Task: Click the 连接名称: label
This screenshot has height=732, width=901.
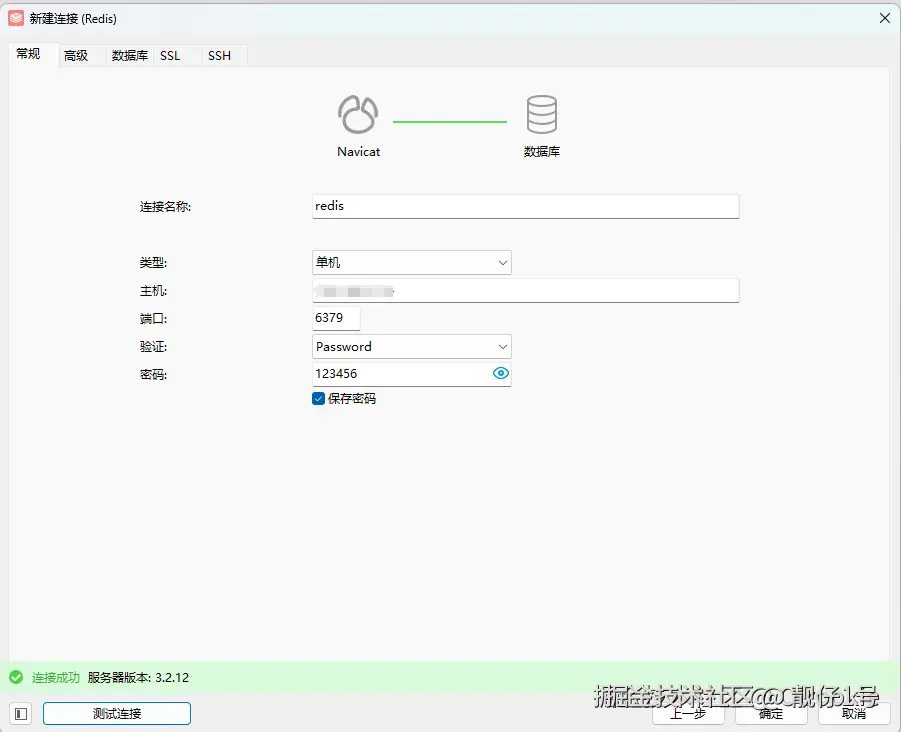Action: [165, 207]
